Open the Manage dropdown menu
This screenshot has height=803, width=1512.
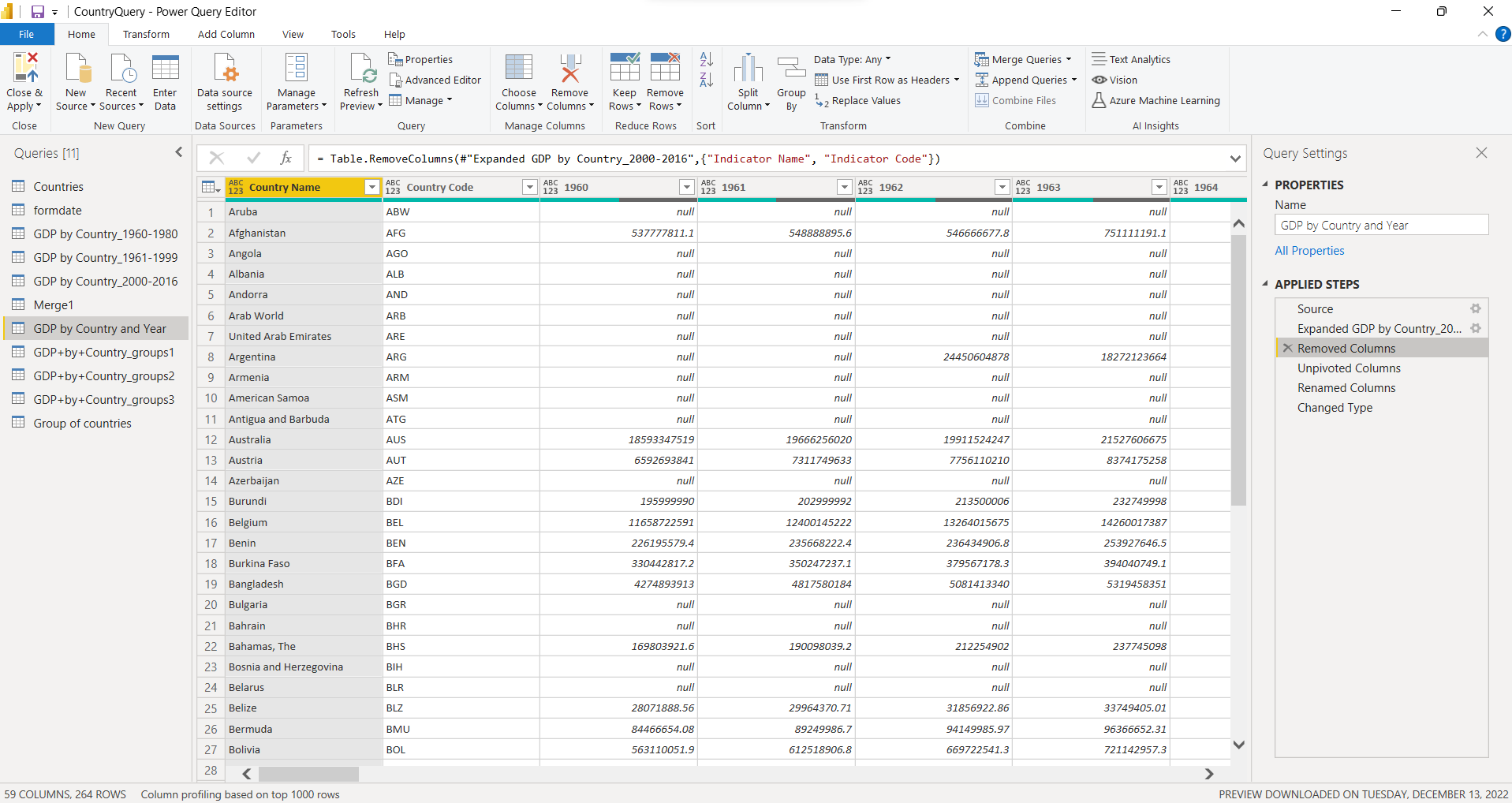tap(420, 100)
